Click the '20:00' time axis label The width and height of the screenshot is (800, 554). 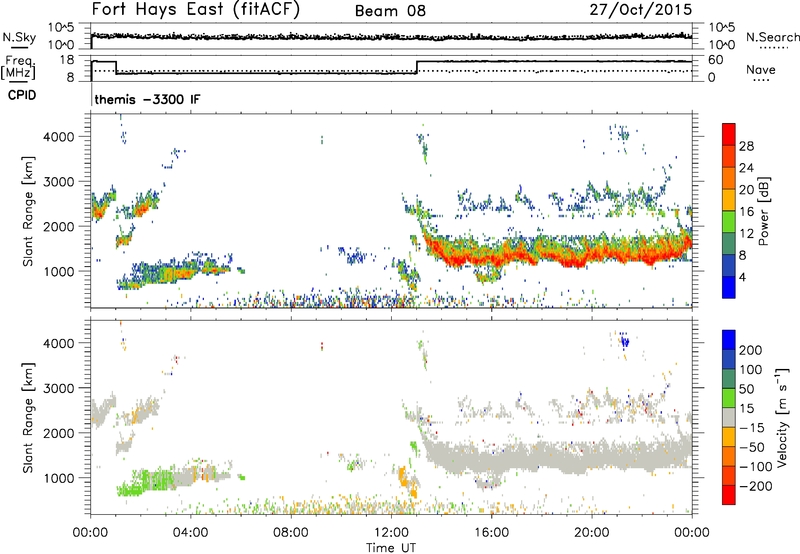(x=591, y=533)
